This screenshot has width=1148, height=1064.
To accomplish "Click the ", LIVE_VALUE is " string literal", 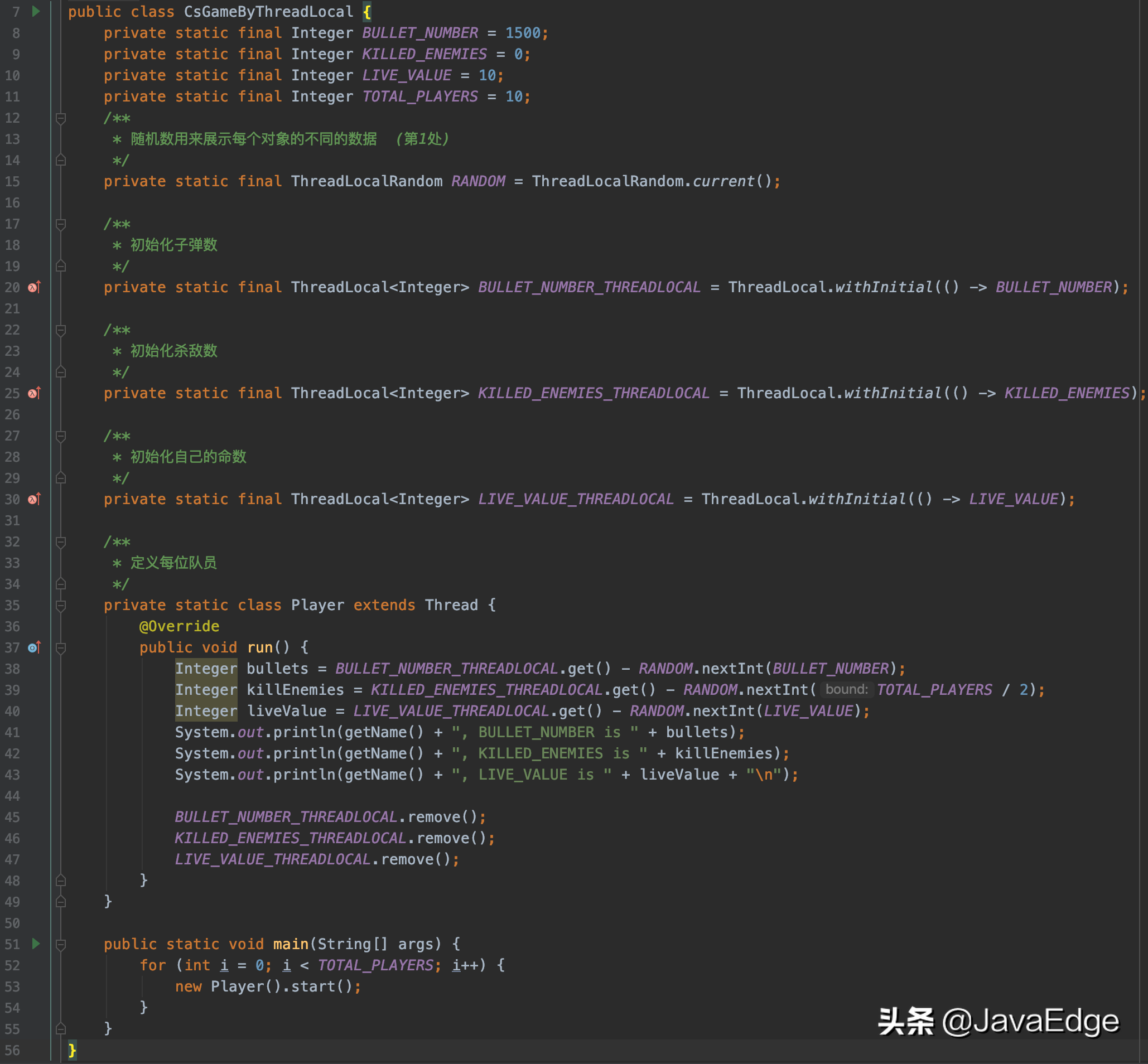I will click(532, 775).
